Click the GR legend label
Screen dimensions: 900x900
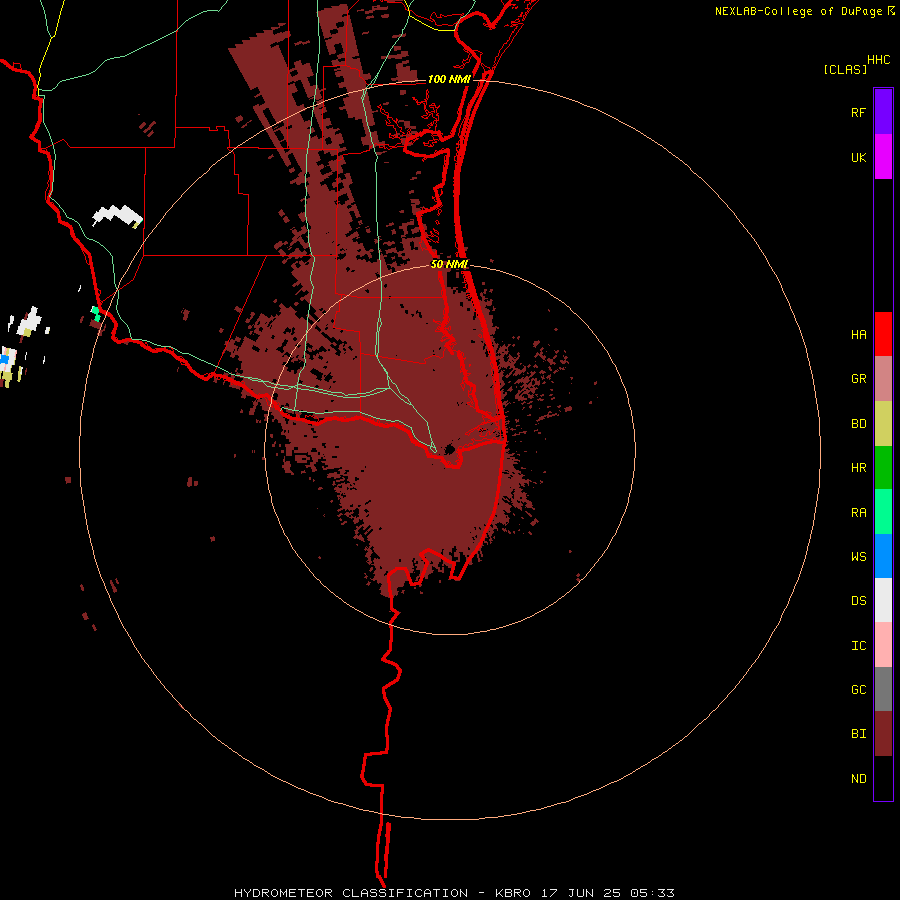[x=858, y=379]
